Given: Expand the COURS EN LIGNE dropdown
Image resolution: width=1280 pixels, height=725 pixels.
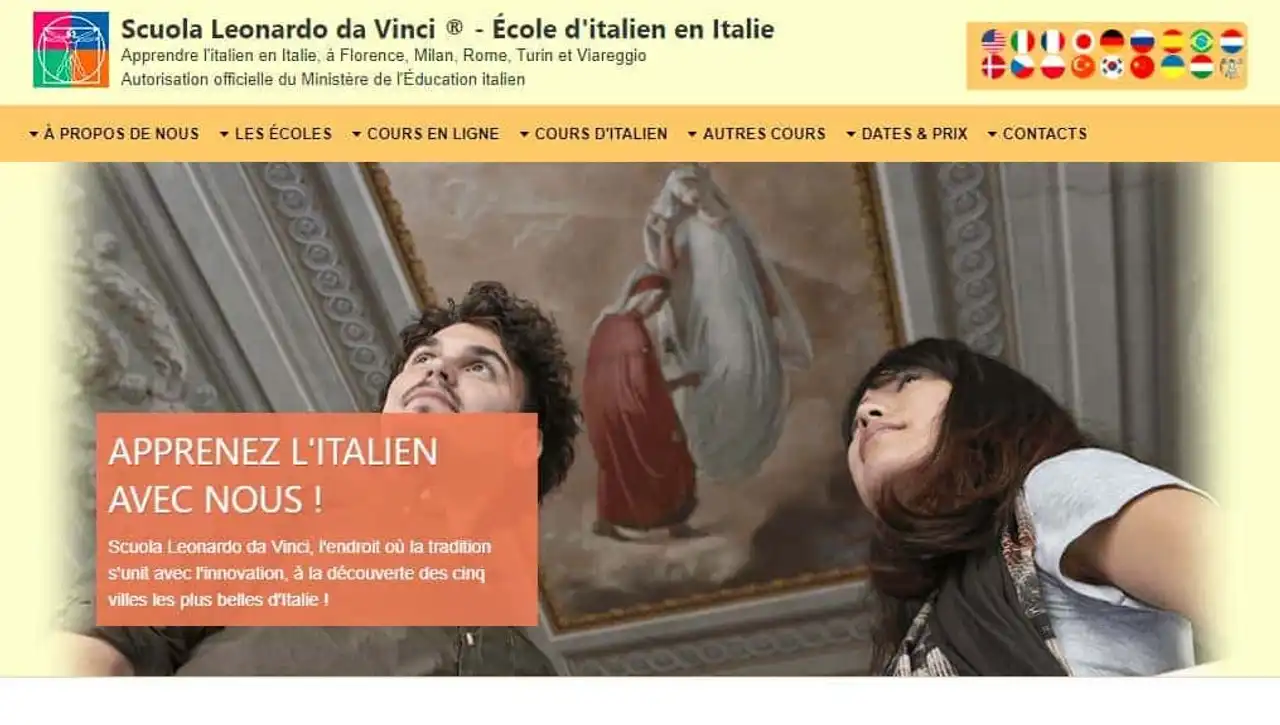Looking at the screenshot, I should pyautogui.click(x=425, y=133).
